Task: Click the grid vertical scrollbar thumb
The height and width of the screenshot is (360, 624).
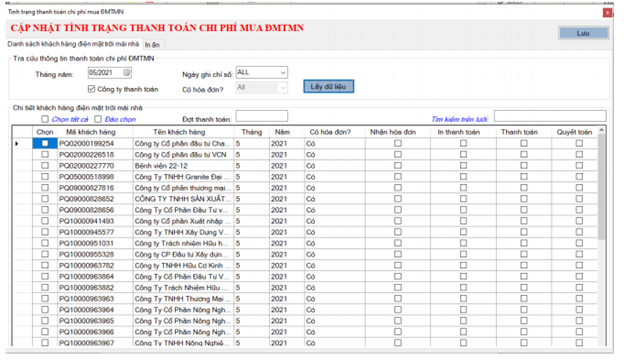Action: click(x=601, y=187)
